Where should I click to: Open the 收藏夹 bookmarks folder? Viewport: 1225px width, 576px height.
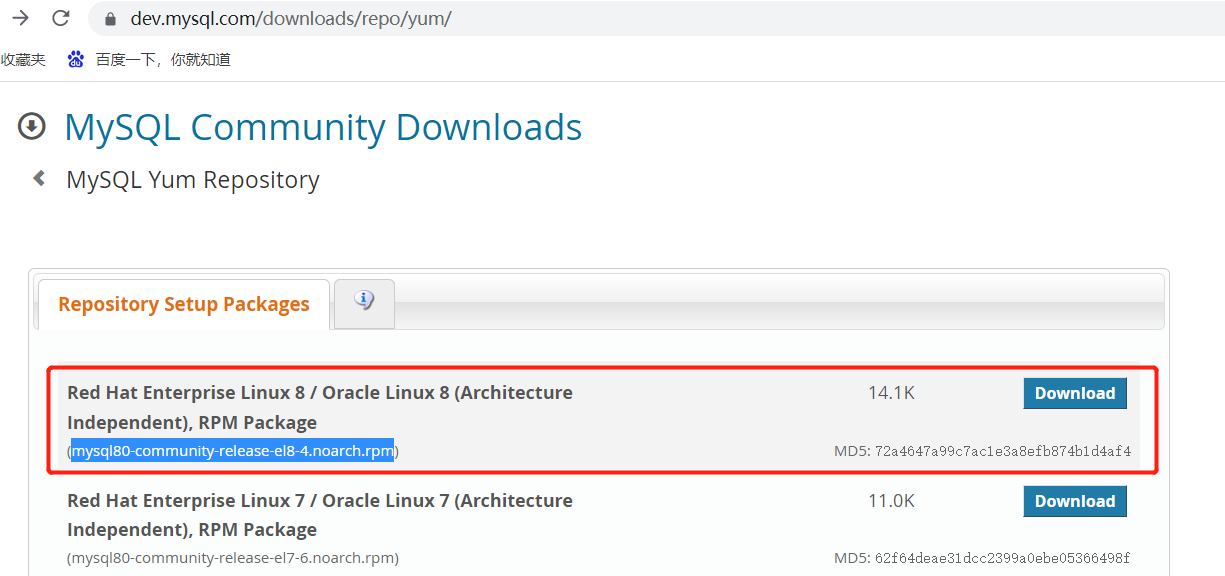pos(23,60)
